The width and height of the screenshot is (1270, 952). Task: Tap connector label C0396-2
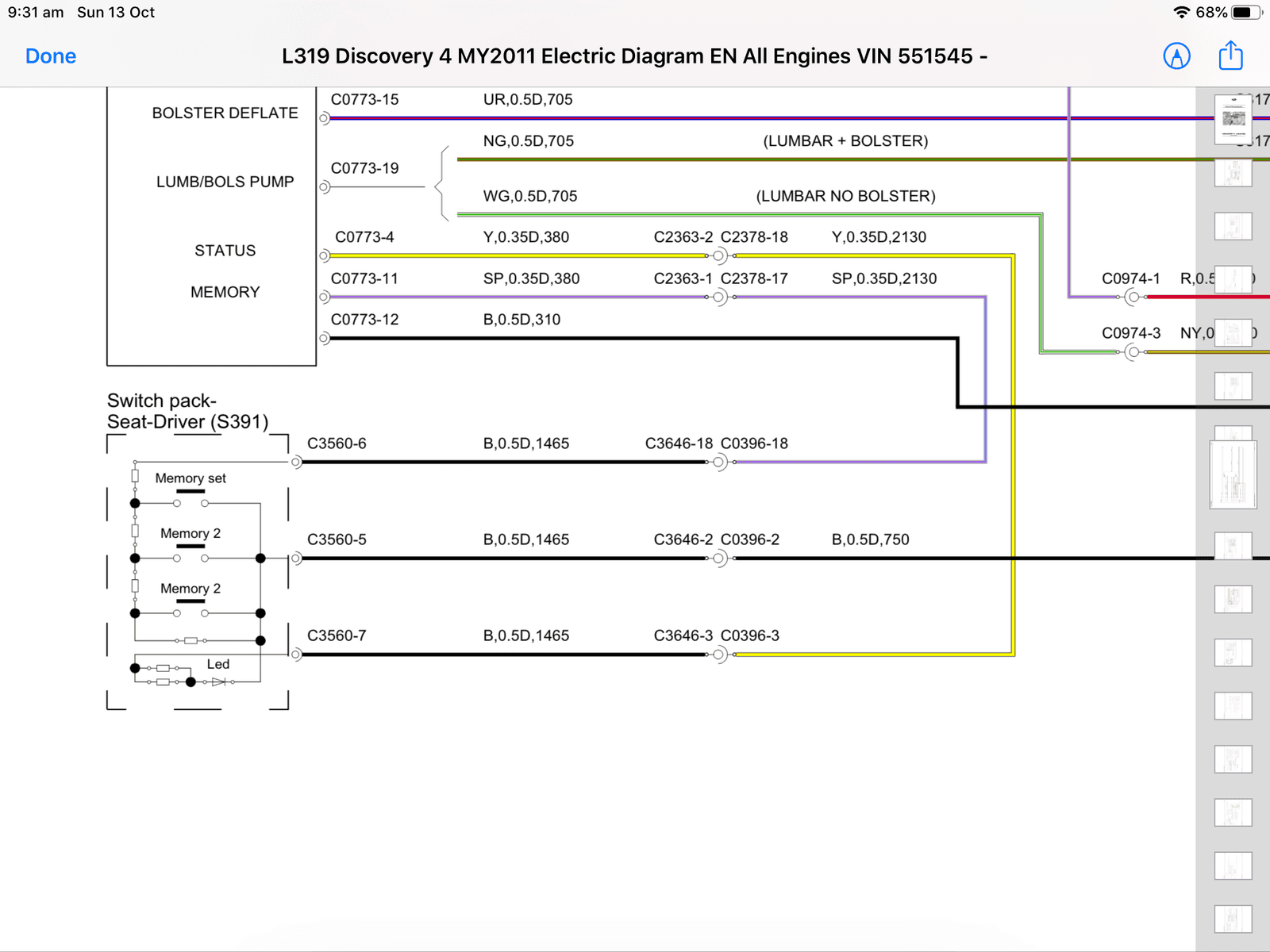[750, 539]
